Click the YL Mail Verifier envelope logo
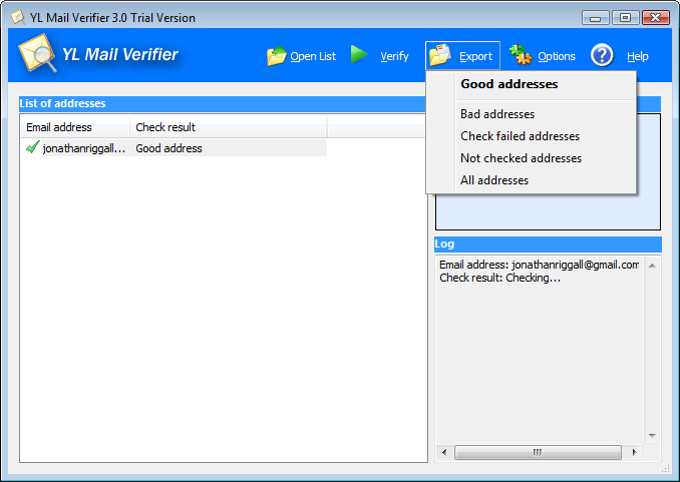Image resolution: width=680 pixels, height=482 pixels. (37, 53)
